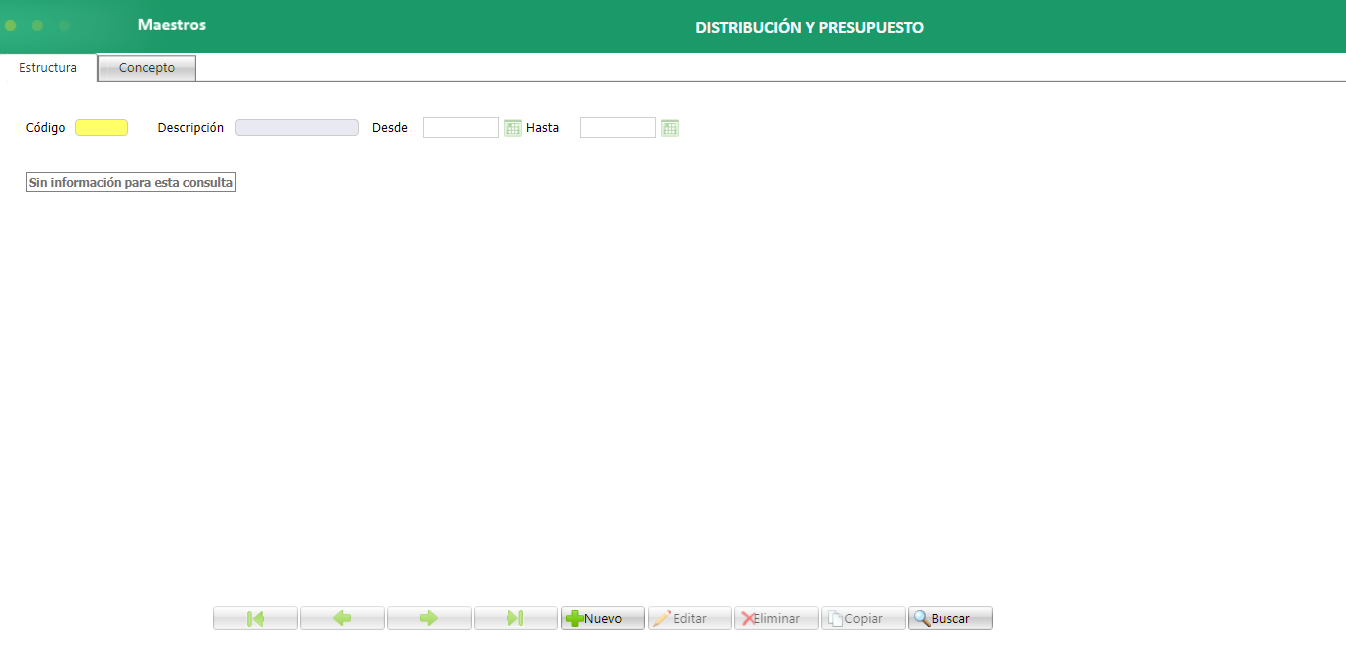
Task: Switch to the Concepto tab
Action: click(146, 67)
